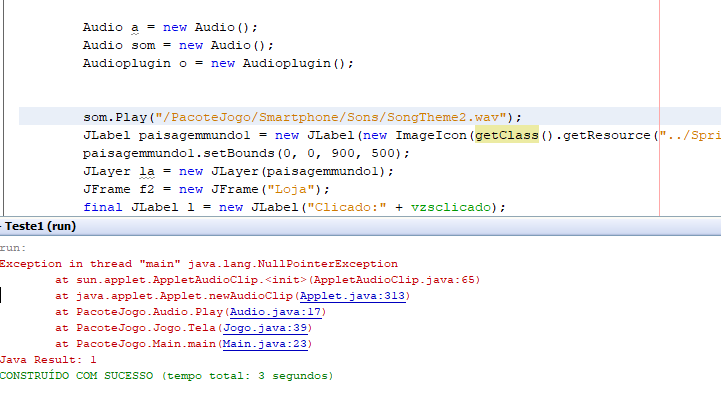Click the paisagemmundo1.setBounds line
This screenshot has width=721, height=406.
coord(246,153)
